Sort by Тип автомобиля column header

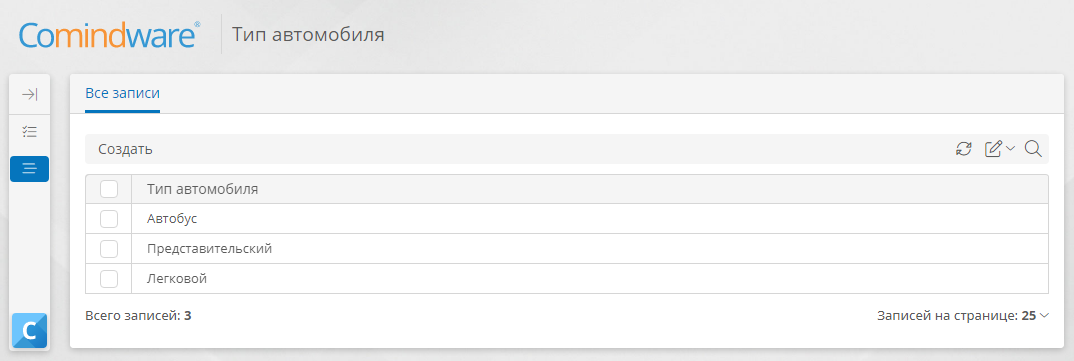203,189
